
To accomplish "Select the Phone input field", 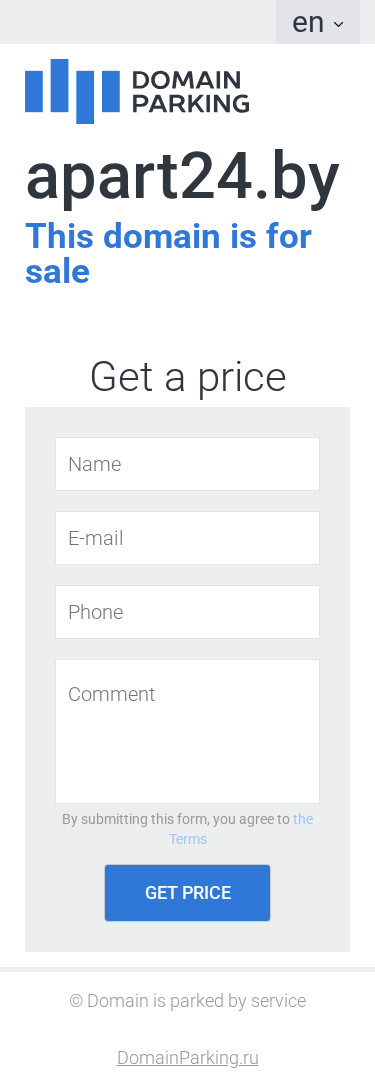I will [x=187, y=612].
